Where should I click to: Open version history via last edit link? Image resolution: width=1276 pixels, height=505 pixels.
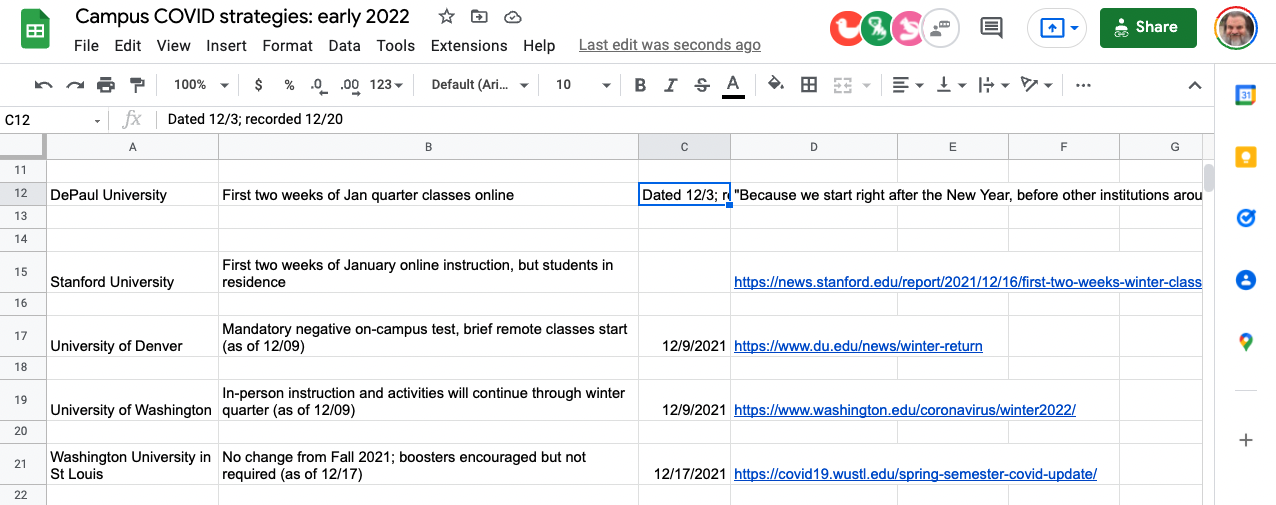(x=669, y=45)
